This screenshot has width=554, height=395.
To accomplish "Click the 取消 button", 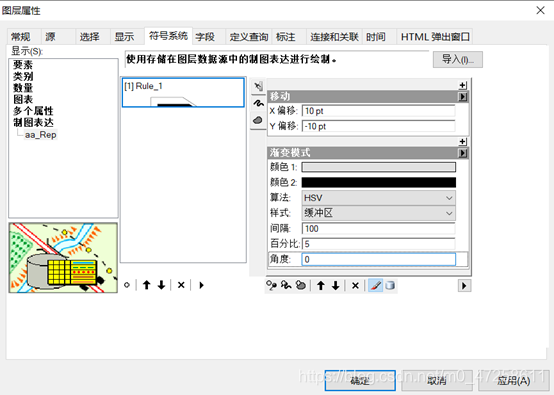I will [x=437, y=381].
